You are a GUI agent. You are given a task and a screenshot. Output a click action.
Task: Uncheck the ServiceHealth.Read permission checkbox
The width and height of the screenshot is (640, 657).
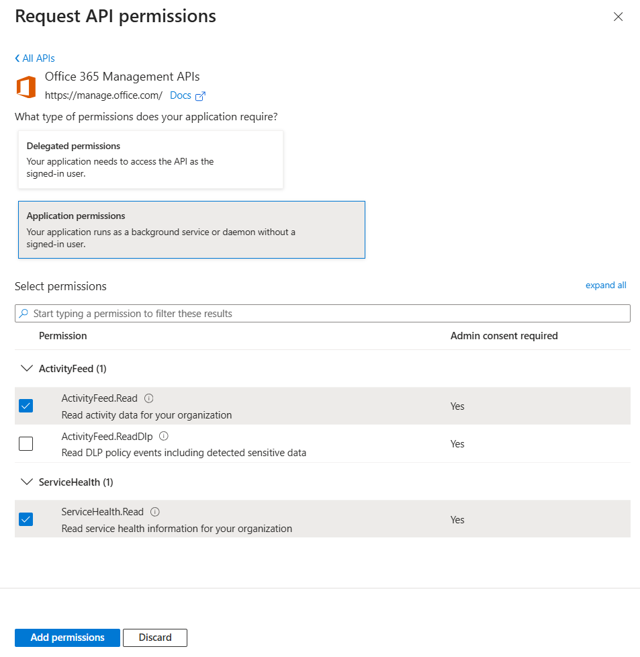26,519
